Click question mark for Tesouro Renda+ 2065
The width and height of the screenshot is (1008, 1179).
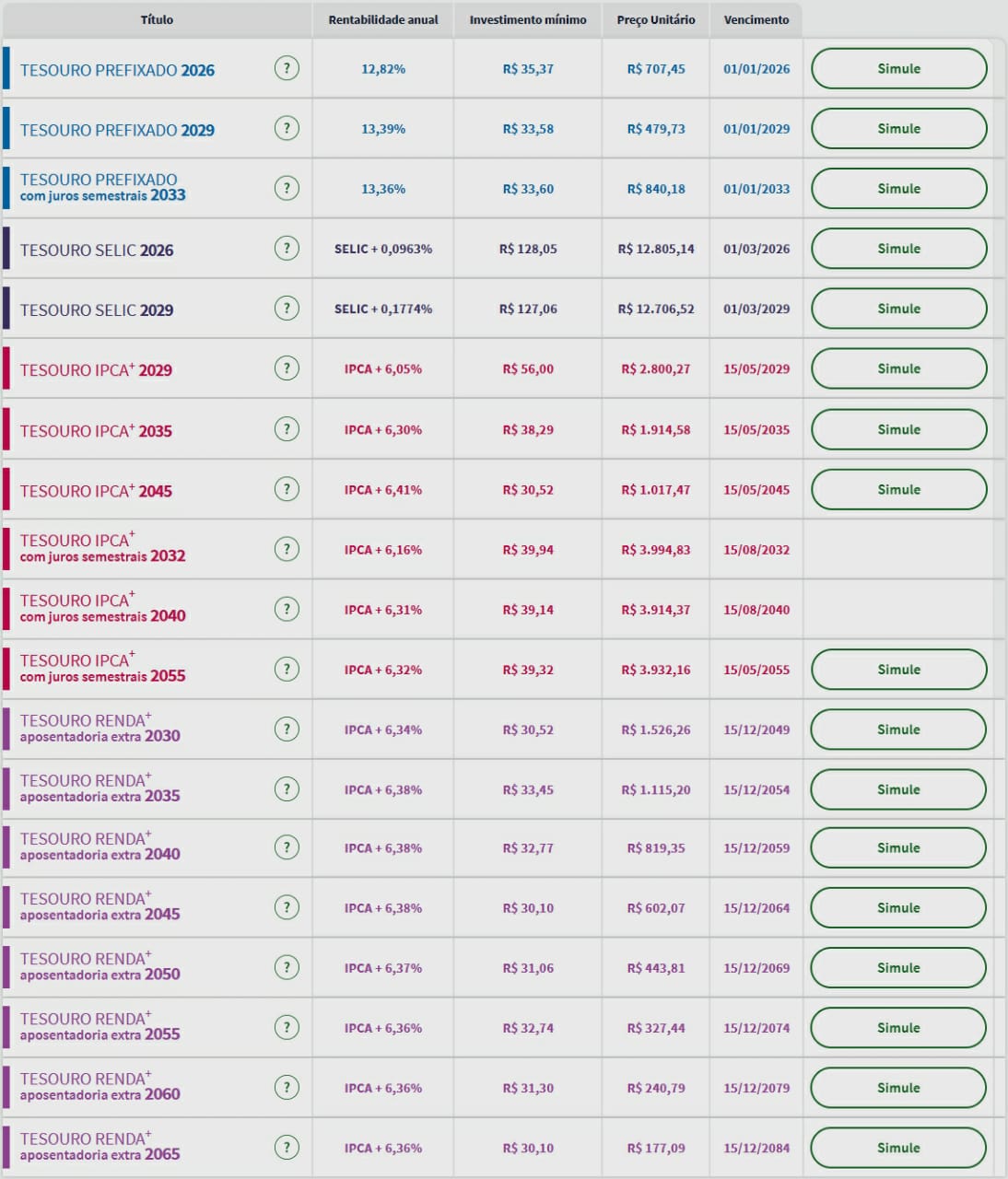287,1148
